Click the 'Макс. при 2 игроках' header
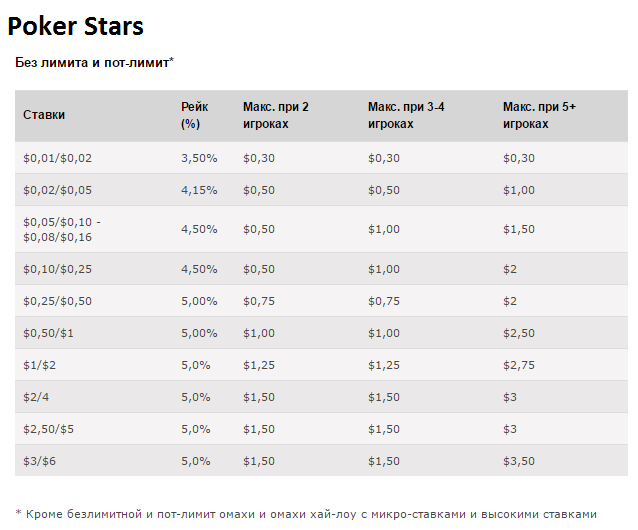Viewport: 638px width, 530px height. click(276, 115)
